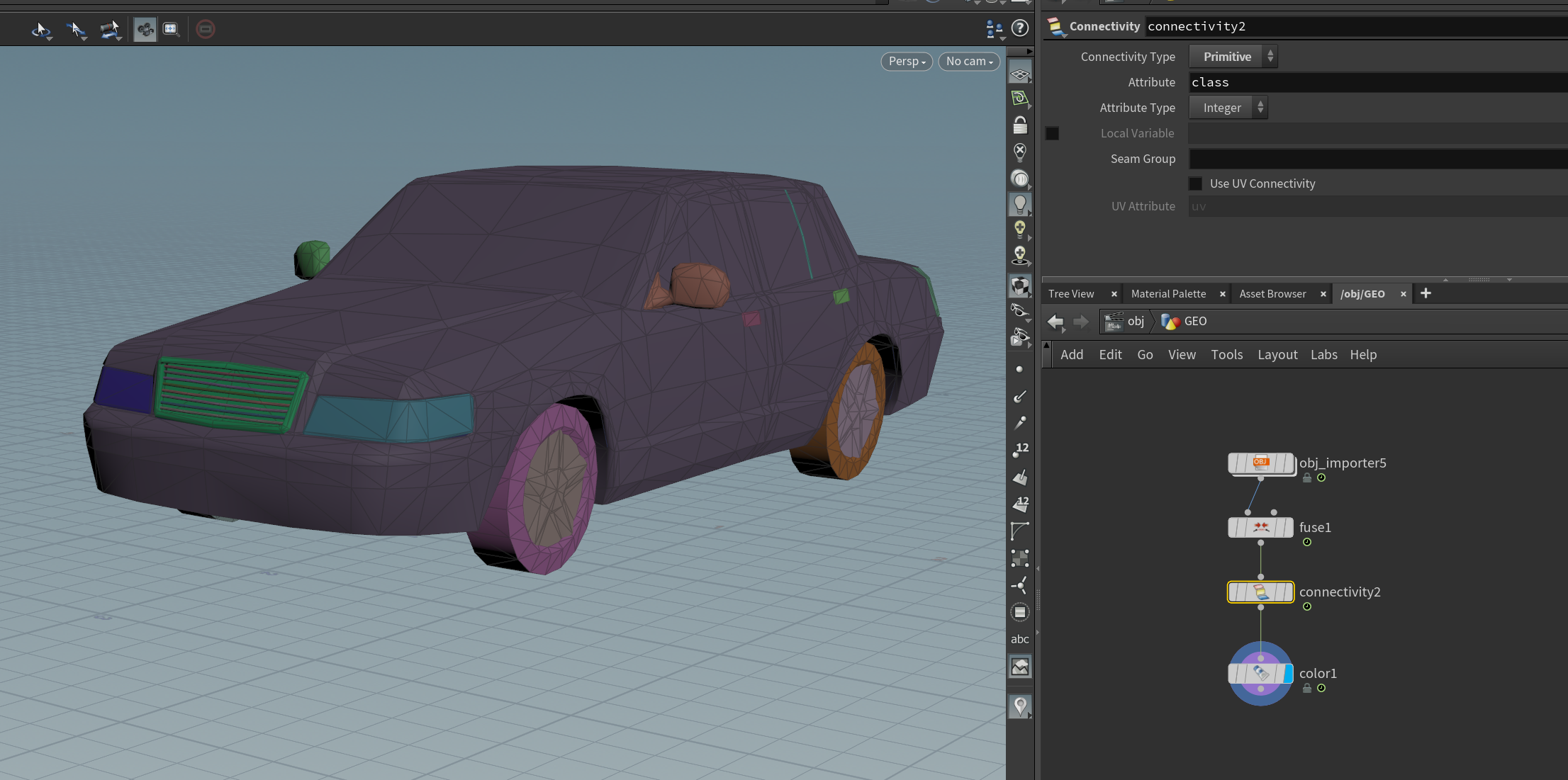Click the GEO path segment button
Viewport: 1568px width, 780px height.
tap(1185, 322)
